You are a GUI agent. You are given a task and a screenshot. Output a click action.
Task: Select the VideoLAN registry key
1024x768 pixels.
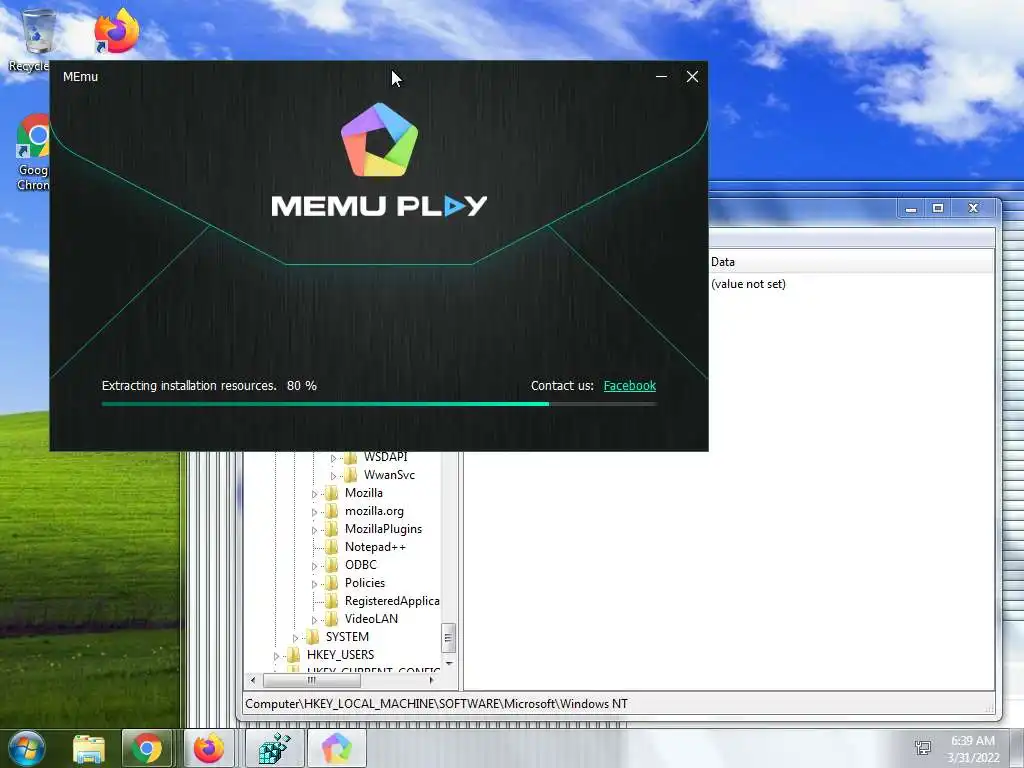[371, 619]
